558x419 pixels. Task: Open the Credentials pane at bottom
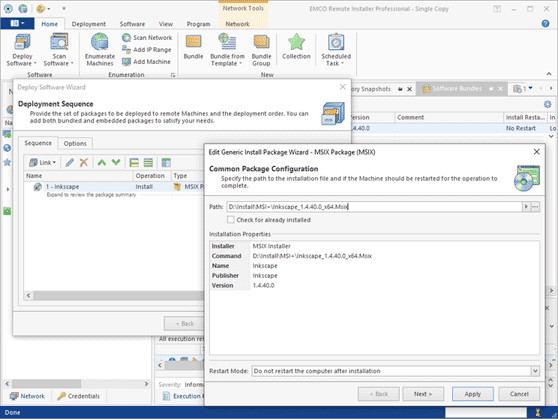pyautogui.click(x=78, y=396)
